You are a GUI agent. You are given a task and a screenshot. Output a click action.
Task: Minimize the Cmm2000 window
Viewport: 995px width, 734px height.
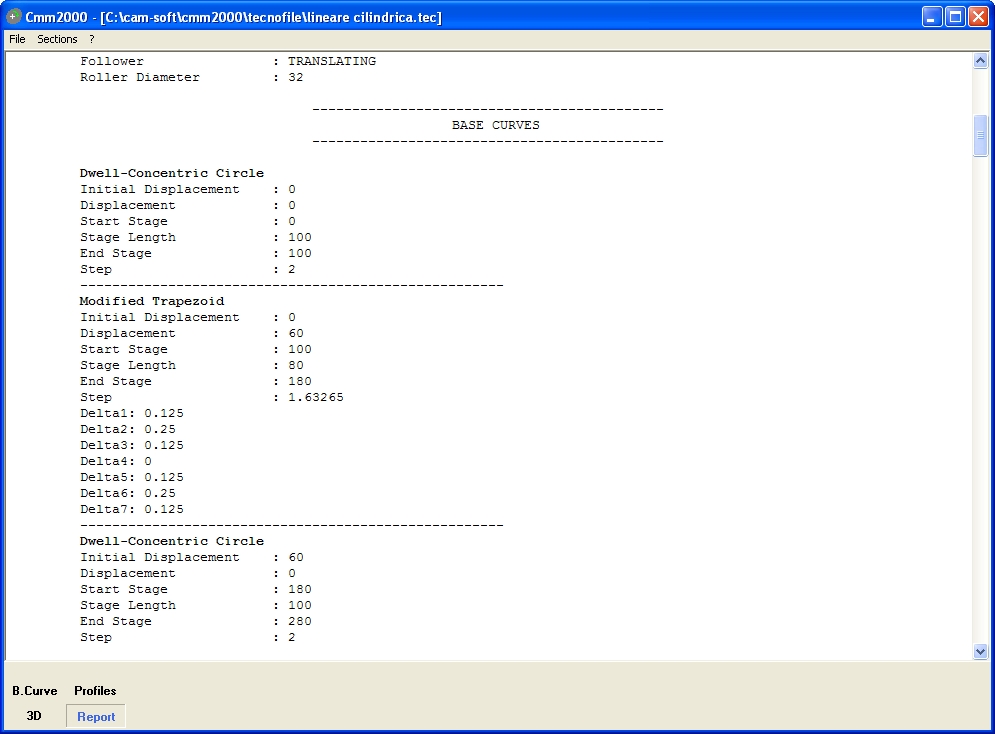pyautogui.click(x=931, y=17)
